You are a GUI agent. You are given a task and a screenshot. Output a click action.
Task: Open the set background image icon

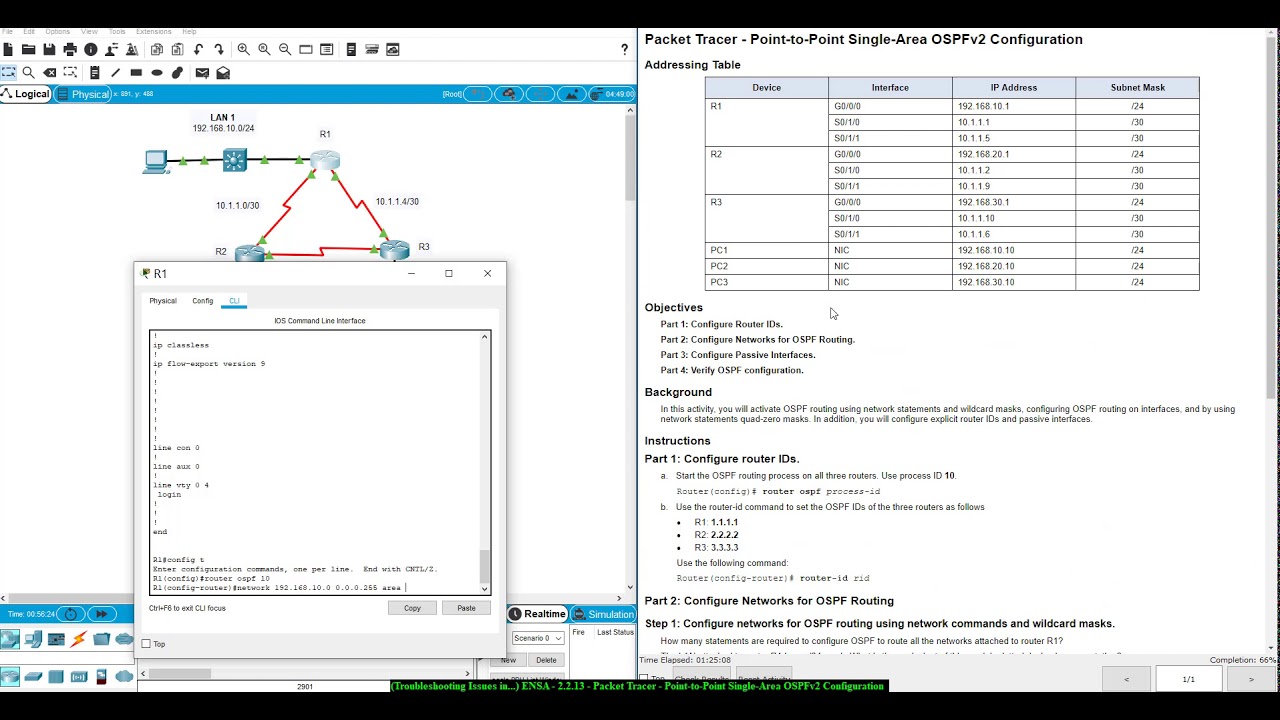[x=572, y=94]
